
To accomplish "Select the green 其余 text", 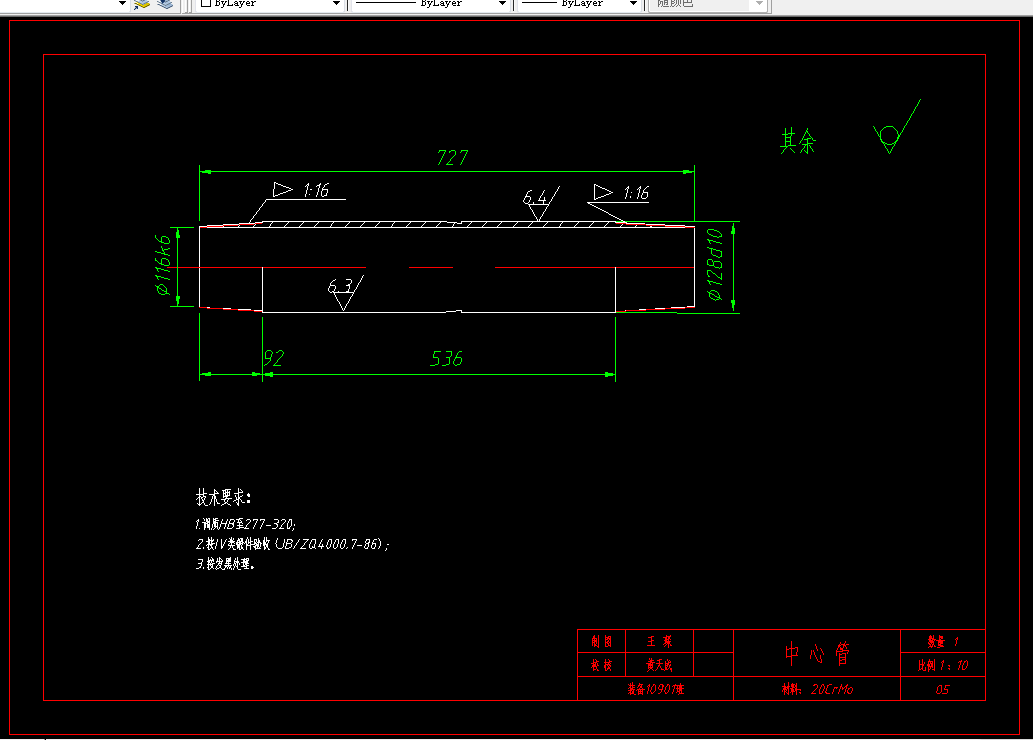I will [798, 141].
